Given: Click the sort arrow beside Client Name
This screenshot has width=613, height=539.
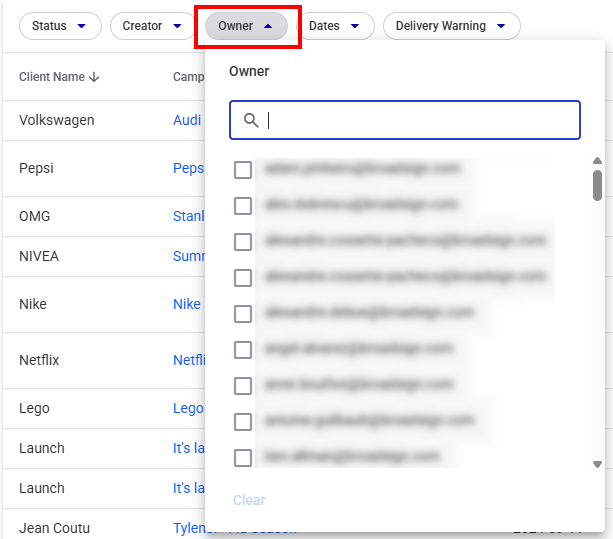Looking at the screenshot, I should [95, 77].
